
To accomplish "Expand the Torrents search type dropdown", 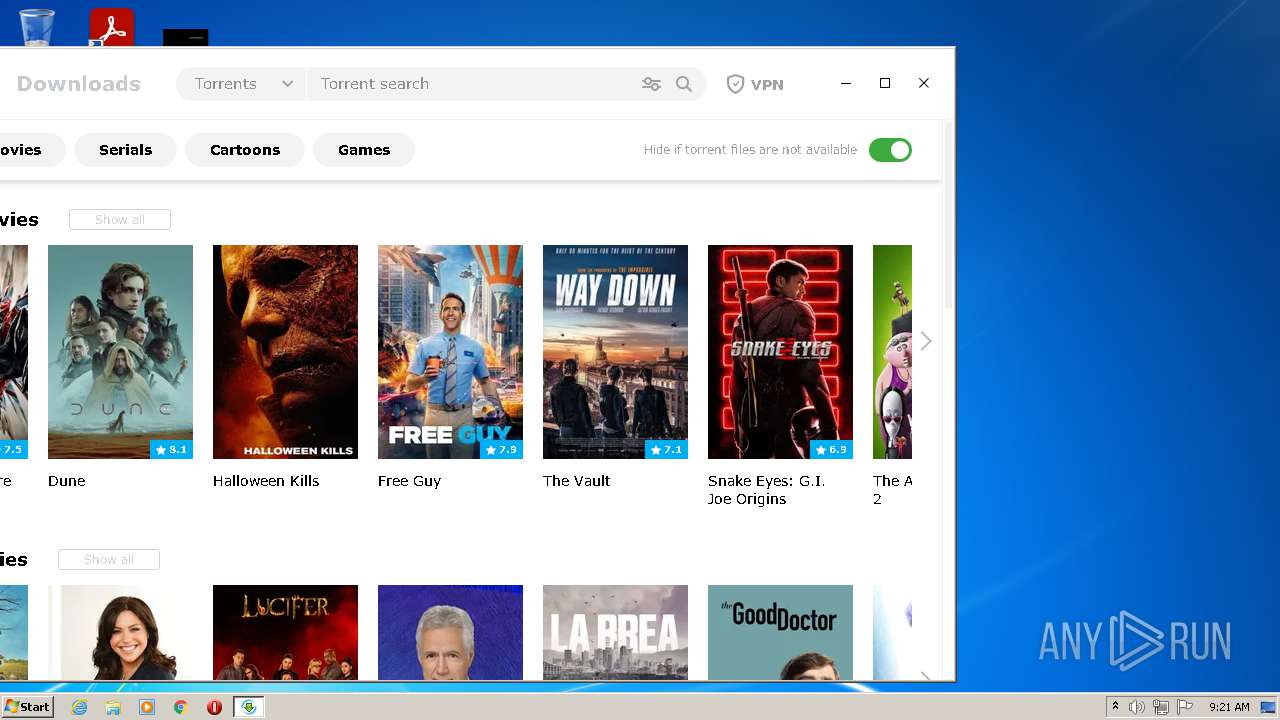I will pos(242,84).
